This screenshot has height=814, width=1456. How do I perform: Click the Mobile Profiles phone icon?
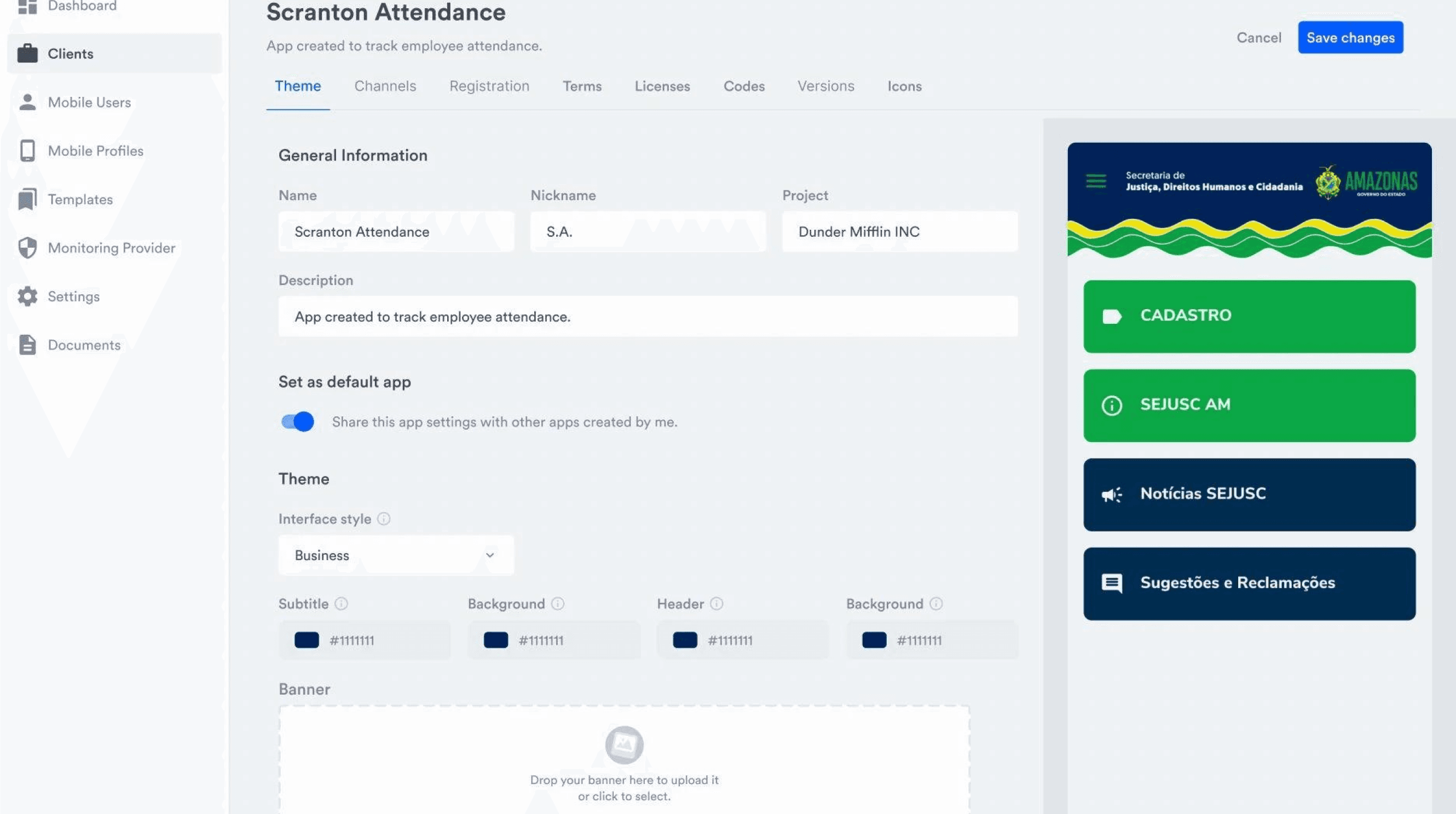[27, 151]
